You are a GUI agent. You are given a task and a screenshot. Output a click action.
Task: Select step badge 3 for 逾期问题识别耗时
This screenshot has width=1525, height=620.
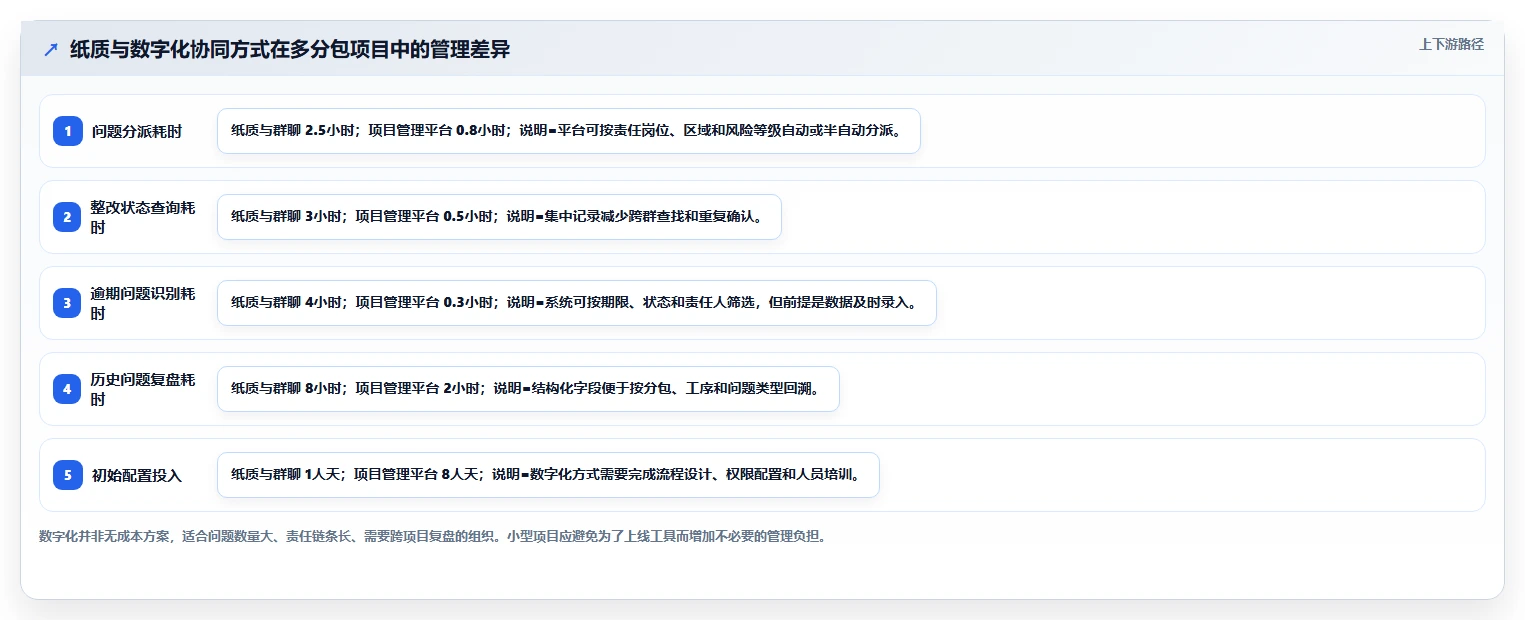[68, 303]
